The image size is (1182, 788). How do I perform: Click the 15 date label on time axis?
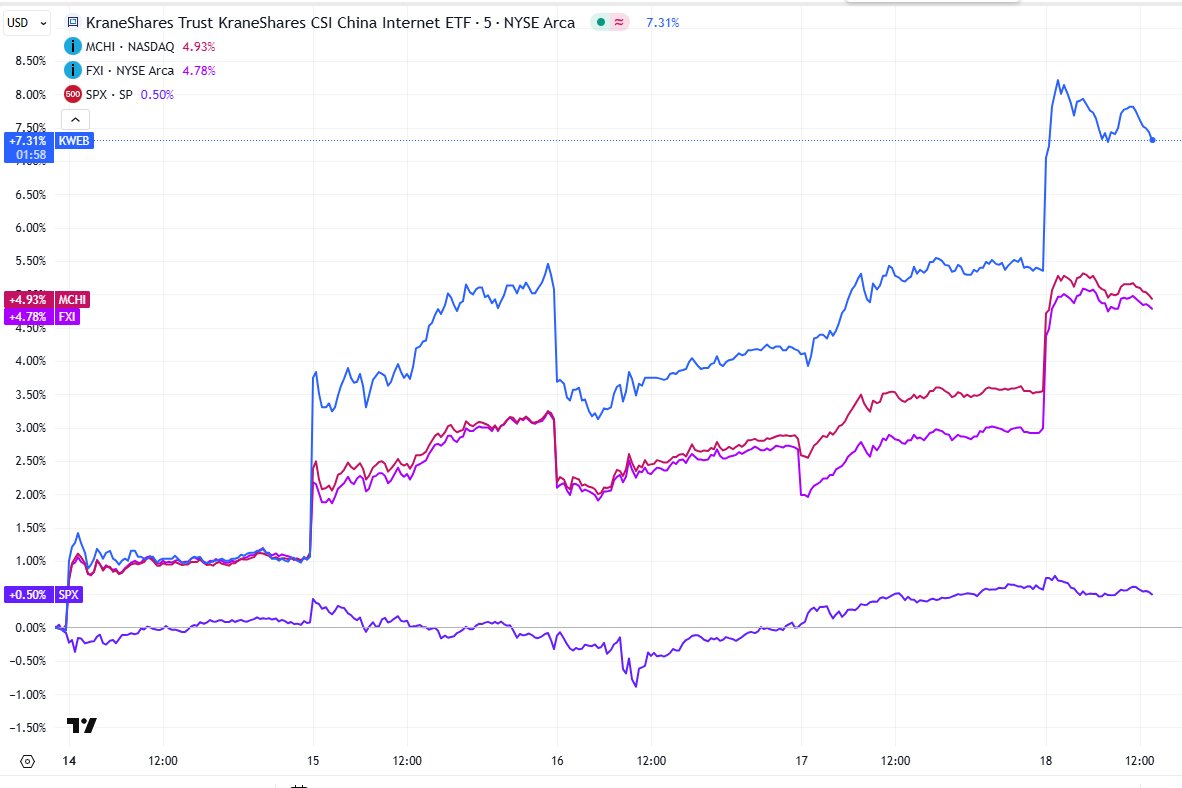coord(313,760)
